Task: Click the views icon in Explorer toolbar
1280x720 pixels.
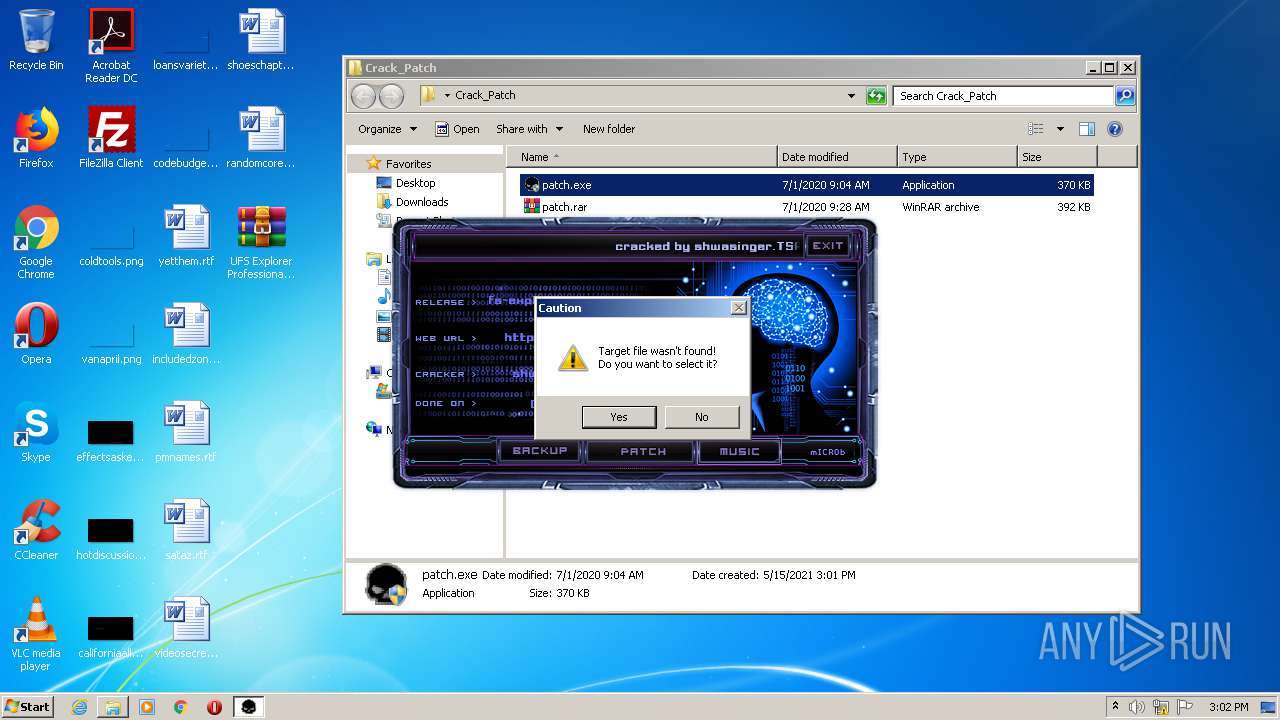Action: (x=1036, y=129)
